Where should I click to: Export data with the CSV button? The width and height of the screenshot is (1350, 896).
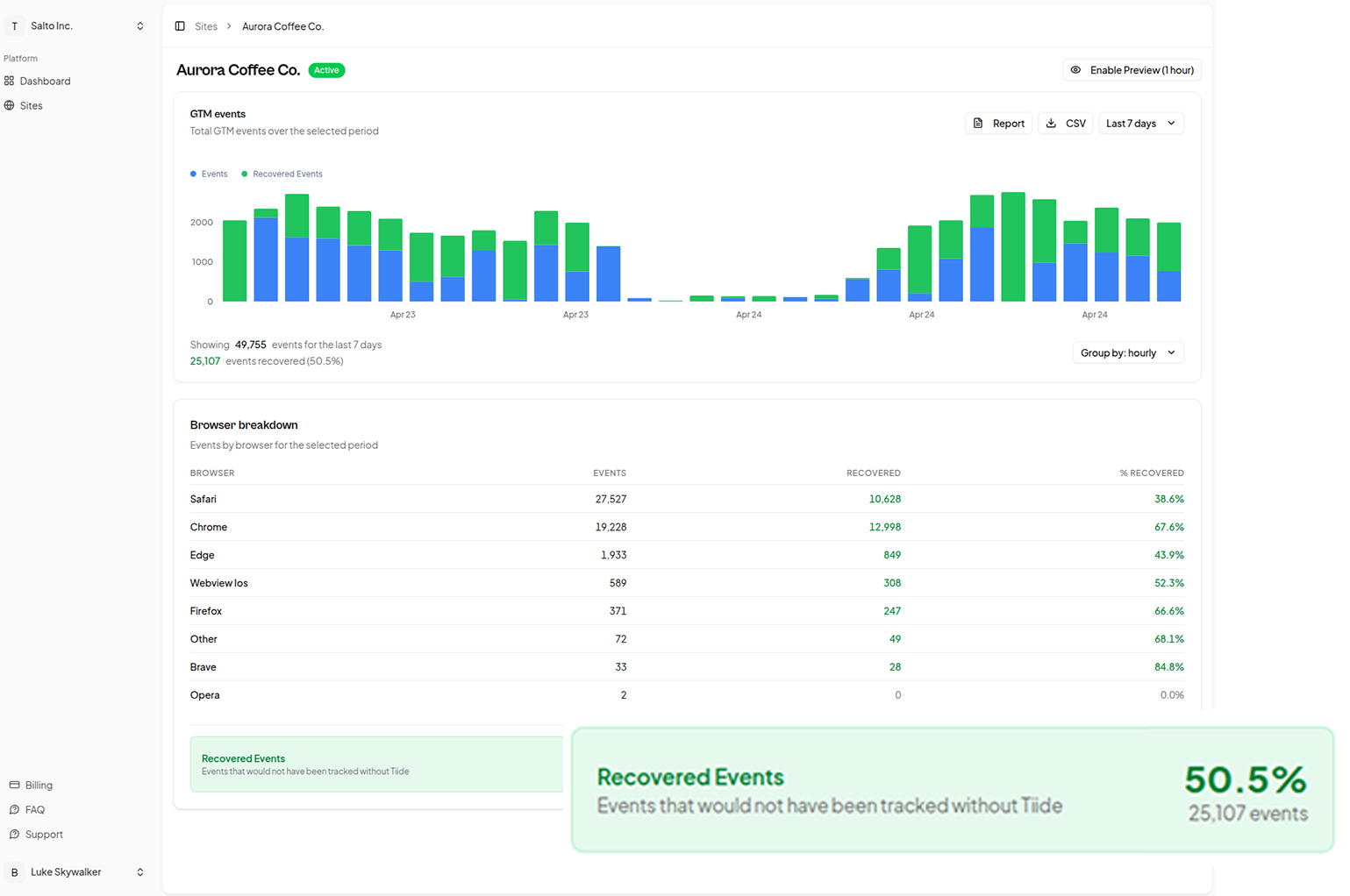1066,124
